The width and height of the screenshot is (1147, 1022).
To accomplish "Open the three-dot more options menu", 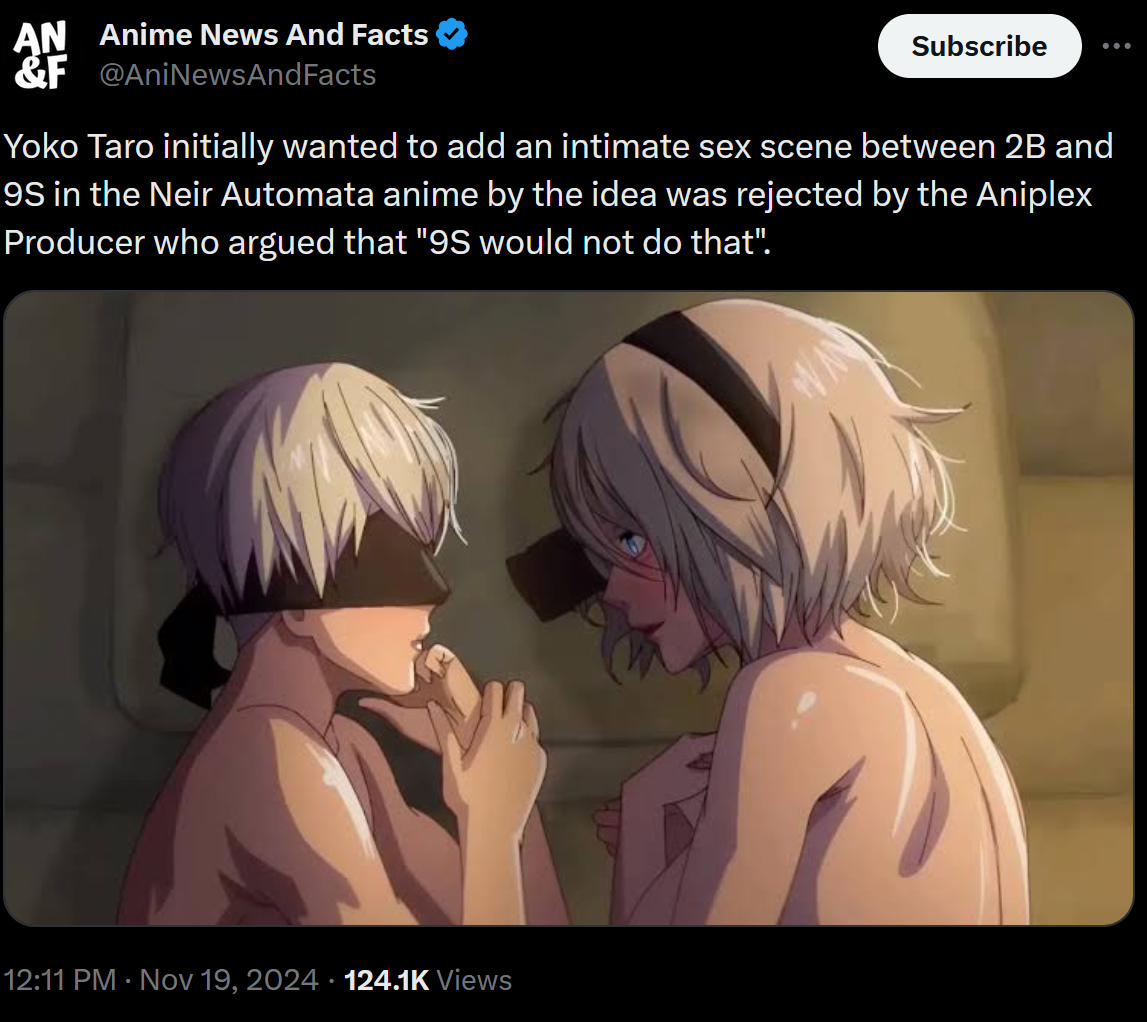I will click(1116, 46).
